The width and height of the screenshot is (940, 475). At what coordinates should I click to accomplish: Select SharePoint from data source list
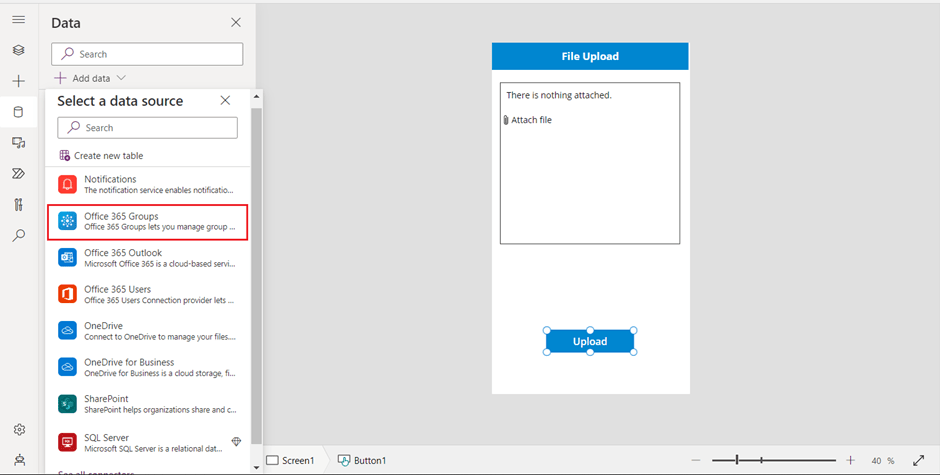(148, 404)
